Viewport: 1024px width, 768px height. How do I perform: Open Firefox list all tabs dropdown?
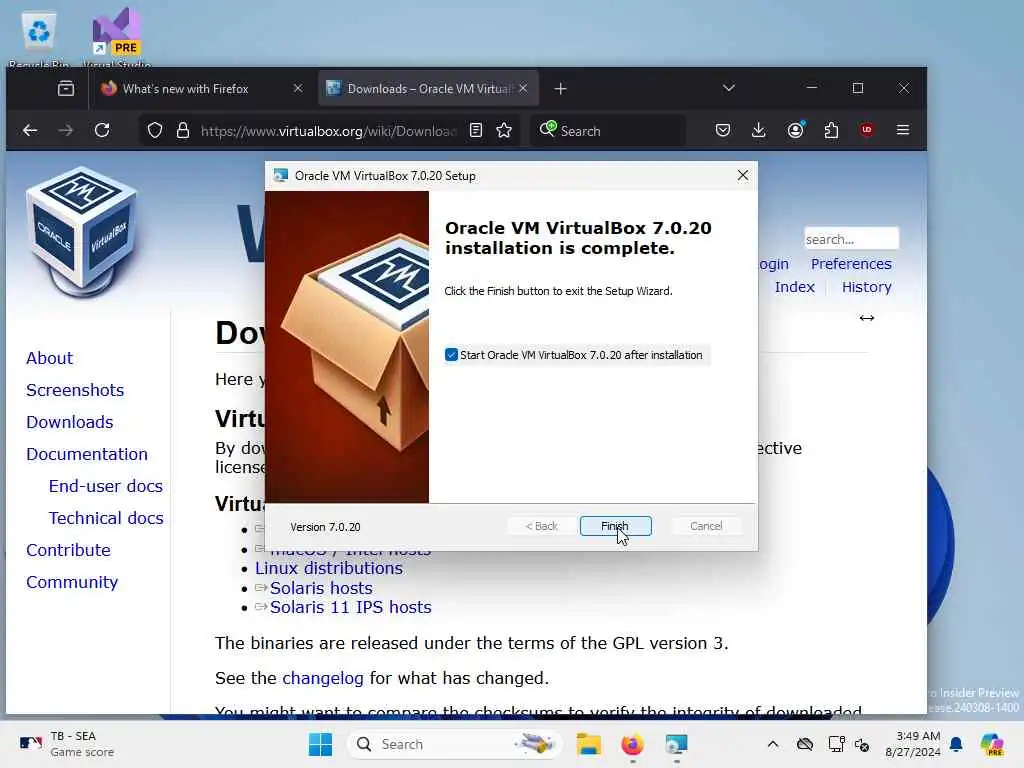729,88
